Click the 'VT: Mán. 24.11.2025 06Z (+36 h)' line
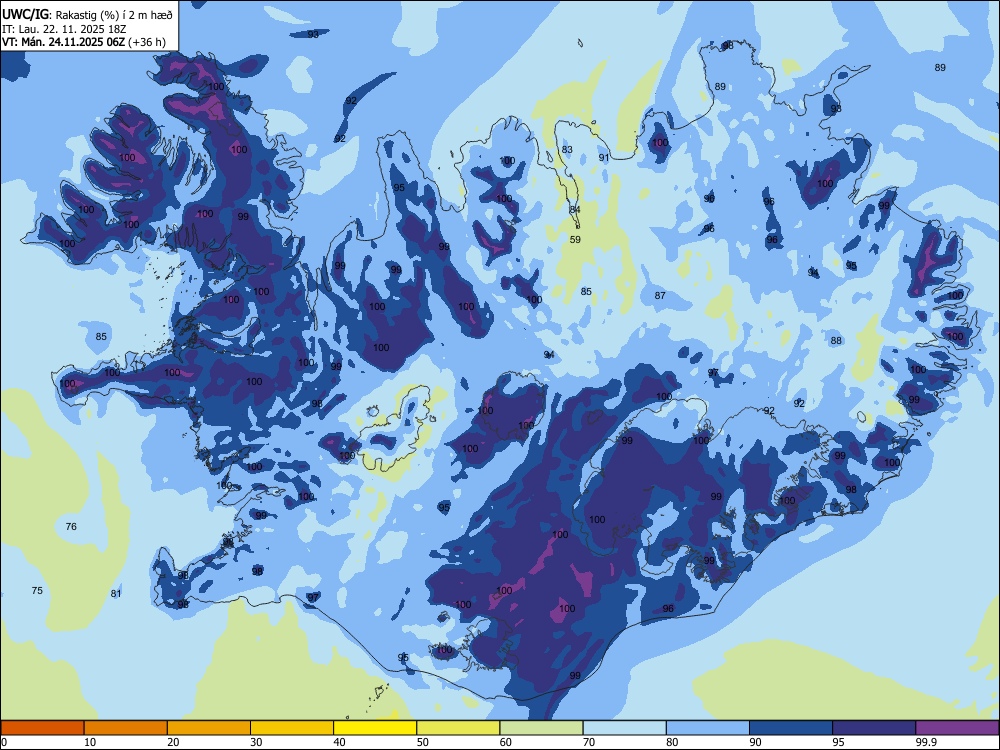 click(84, 42)
